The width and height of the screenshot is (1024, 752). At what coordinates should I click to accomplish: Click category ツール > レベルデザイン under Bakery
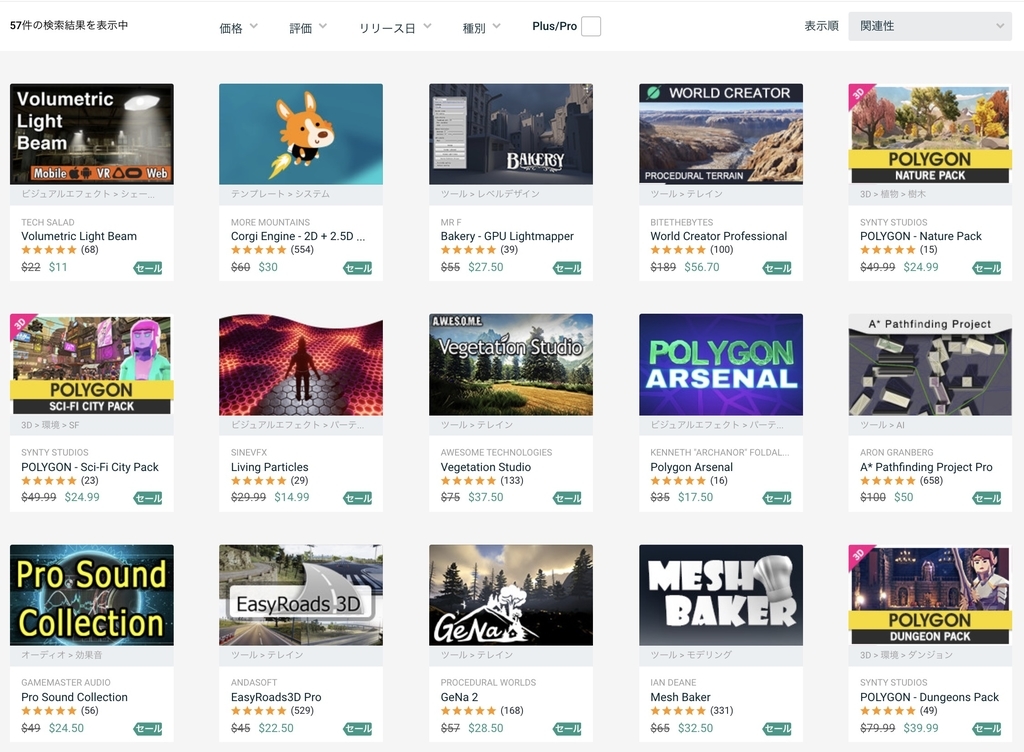490,194
